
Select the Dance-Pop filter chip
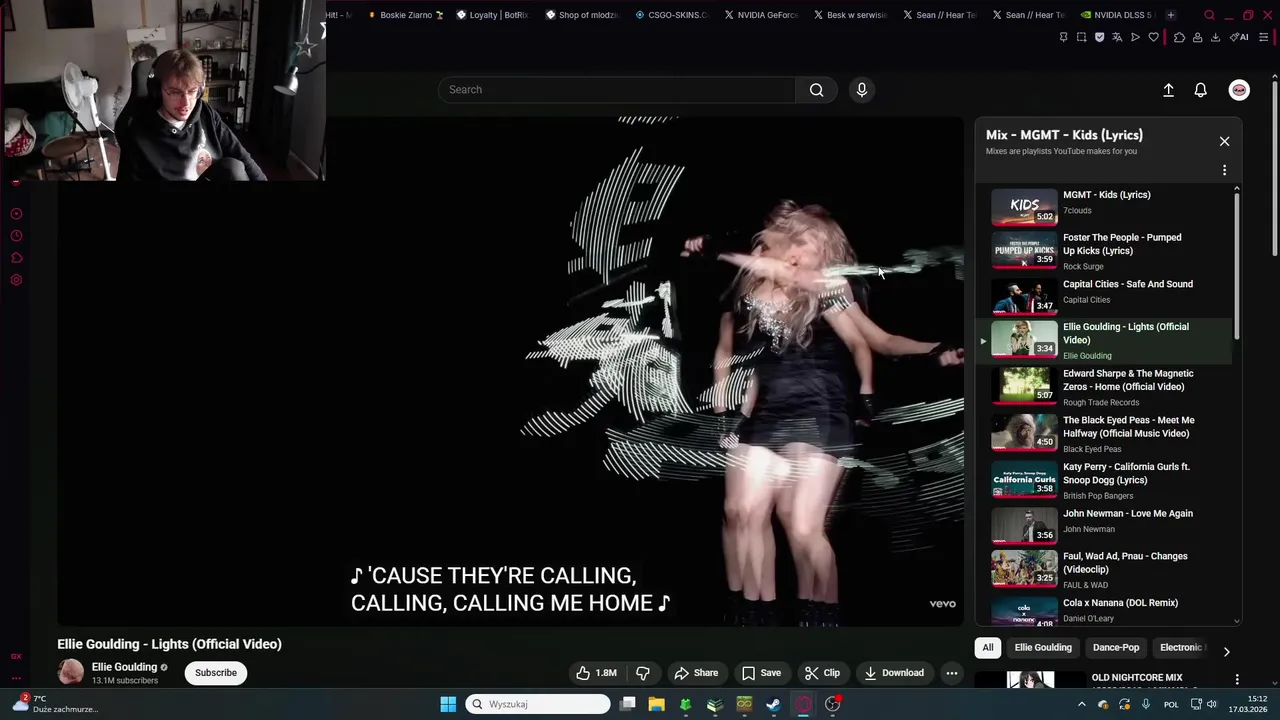(1116, 648)
